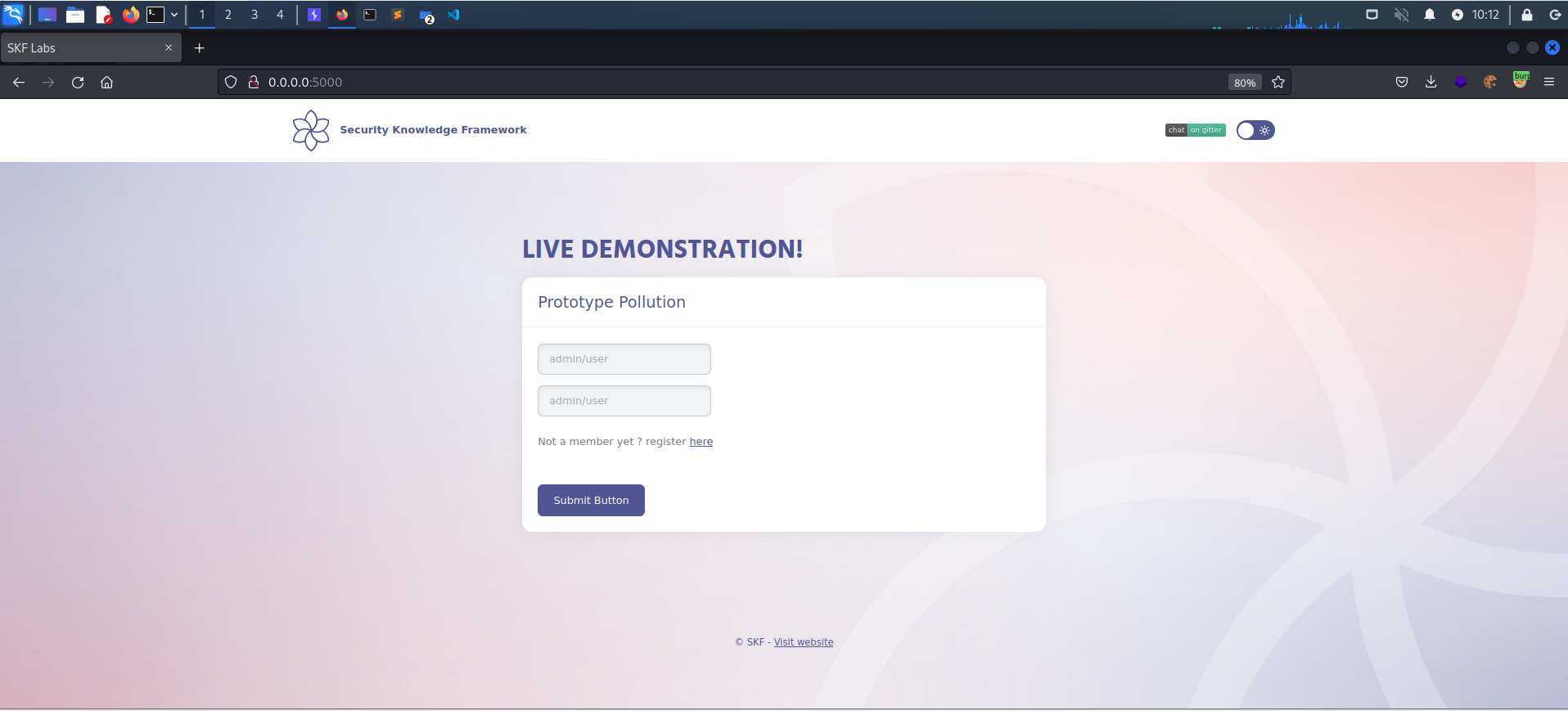Click the insecure connection padlock icon

[254, 82]
